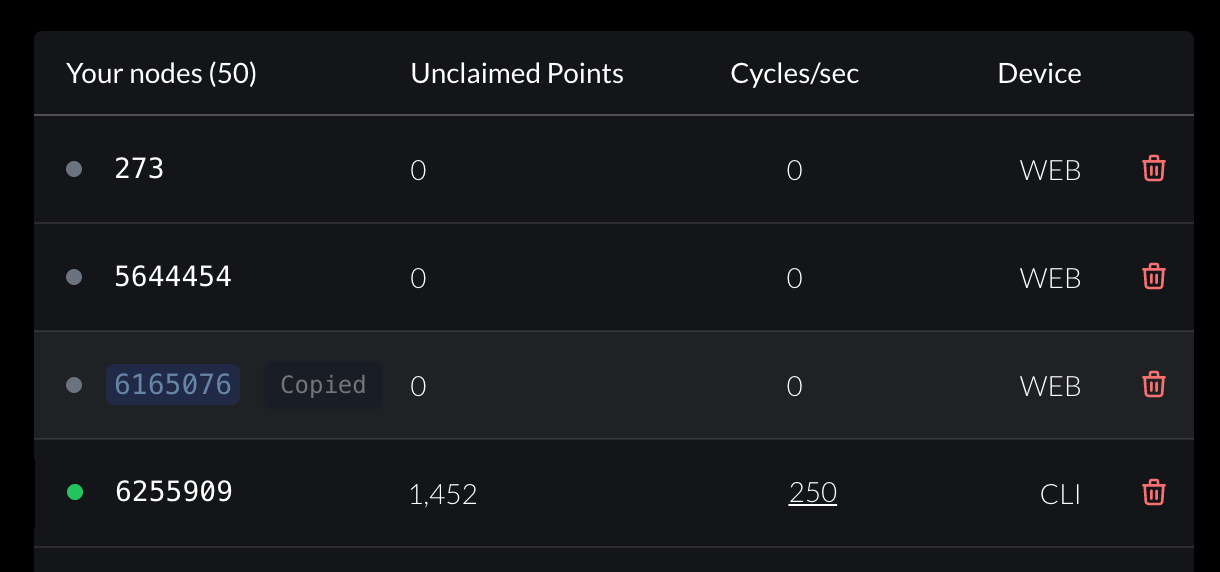Image resolution: width=1220 pixels, height=572 pixels.
Task: Remove node 6165076 via trash icon
Action: click(x=1154, y=385)
